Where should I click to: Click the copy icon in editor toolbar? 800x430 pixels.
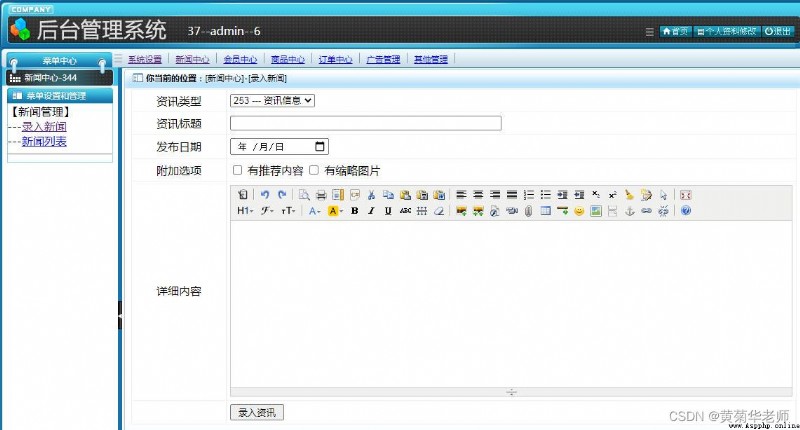[388, 195]
